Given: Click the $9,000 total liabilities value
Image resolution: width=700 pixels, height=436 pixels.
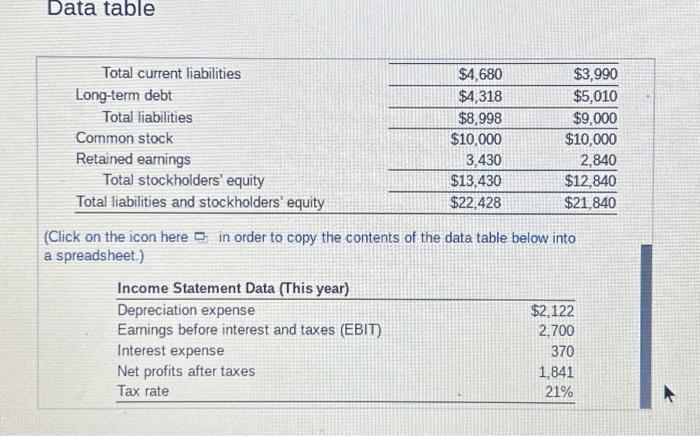Looking at the screenshot, I should (x=595, y=118).
